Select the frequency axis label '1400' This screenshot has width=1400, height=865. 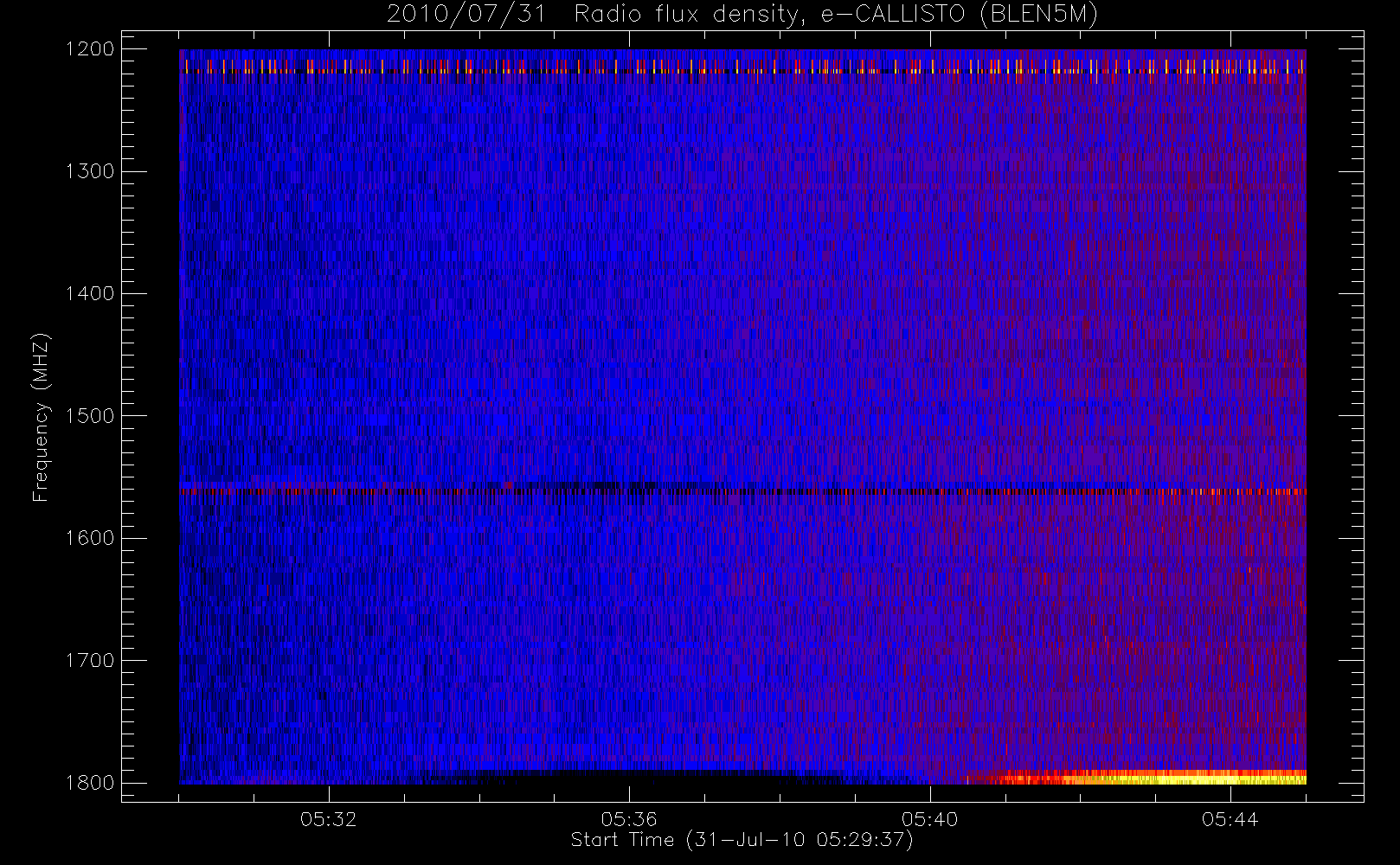(x=90, y=293)
